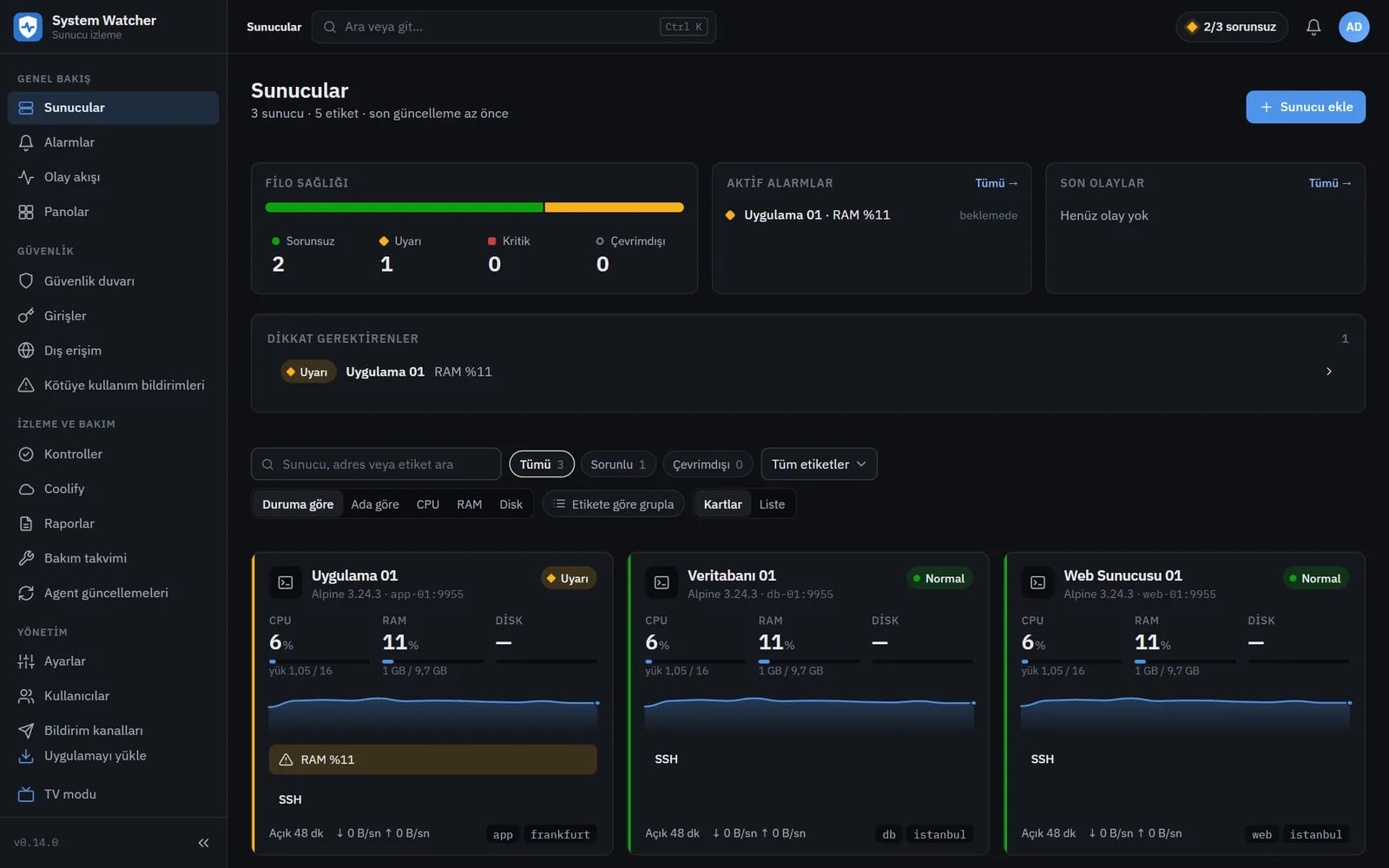This screenshot has height=868, width=1389.
Task: Open the notifications bell in the header
Action: point(1313,27)
